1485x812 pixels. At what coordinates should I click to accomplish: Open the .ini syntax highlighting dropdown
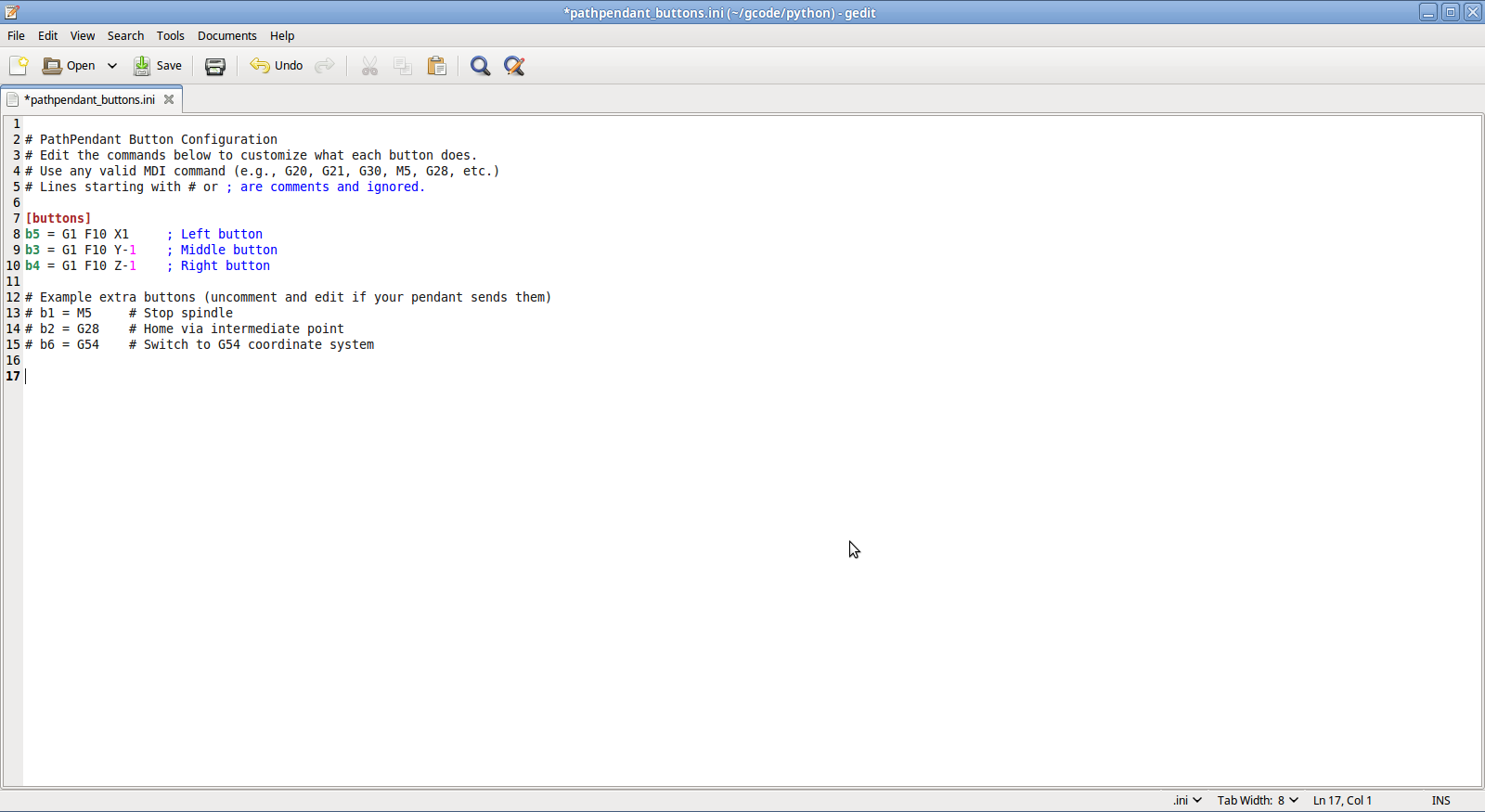click(1187, 800)
